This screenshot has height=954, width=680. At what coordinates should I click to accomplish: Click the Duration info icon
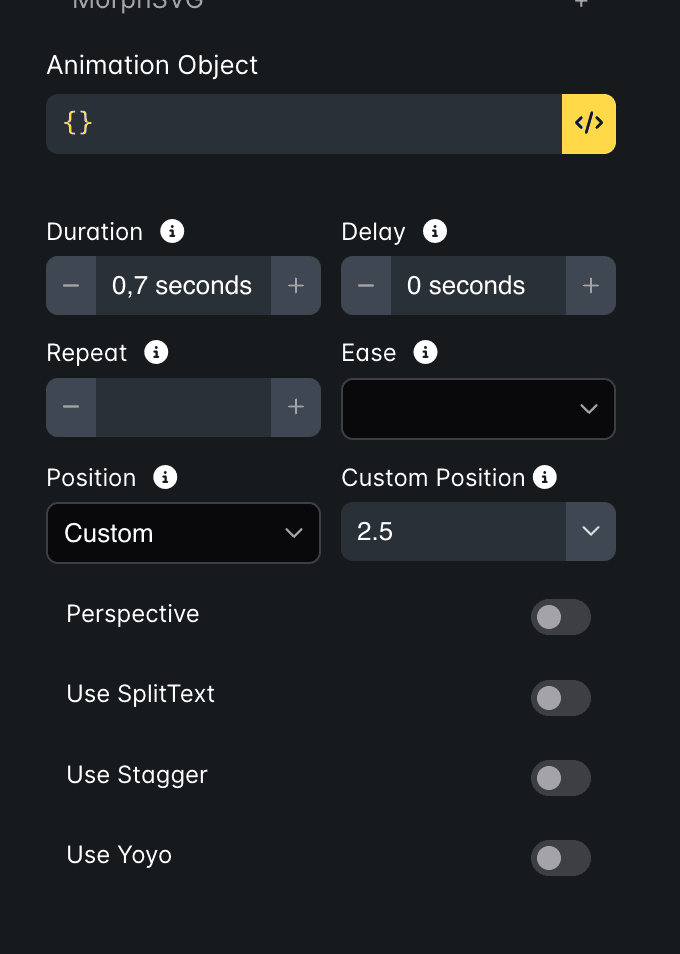[172, 231]
